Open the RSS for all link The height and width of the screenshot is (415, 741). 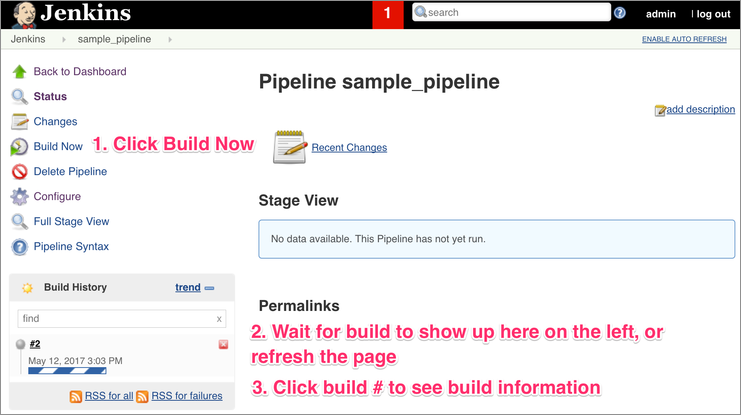(x=109, y=396)
